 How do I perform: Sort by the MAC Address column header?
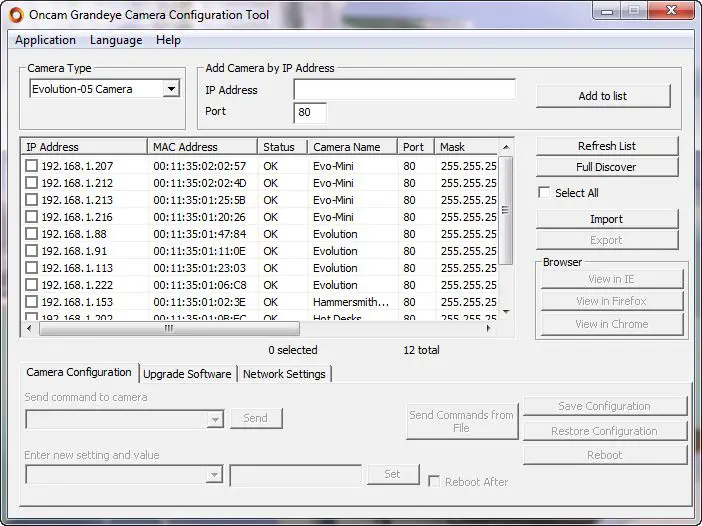click(x=202, y=147)
